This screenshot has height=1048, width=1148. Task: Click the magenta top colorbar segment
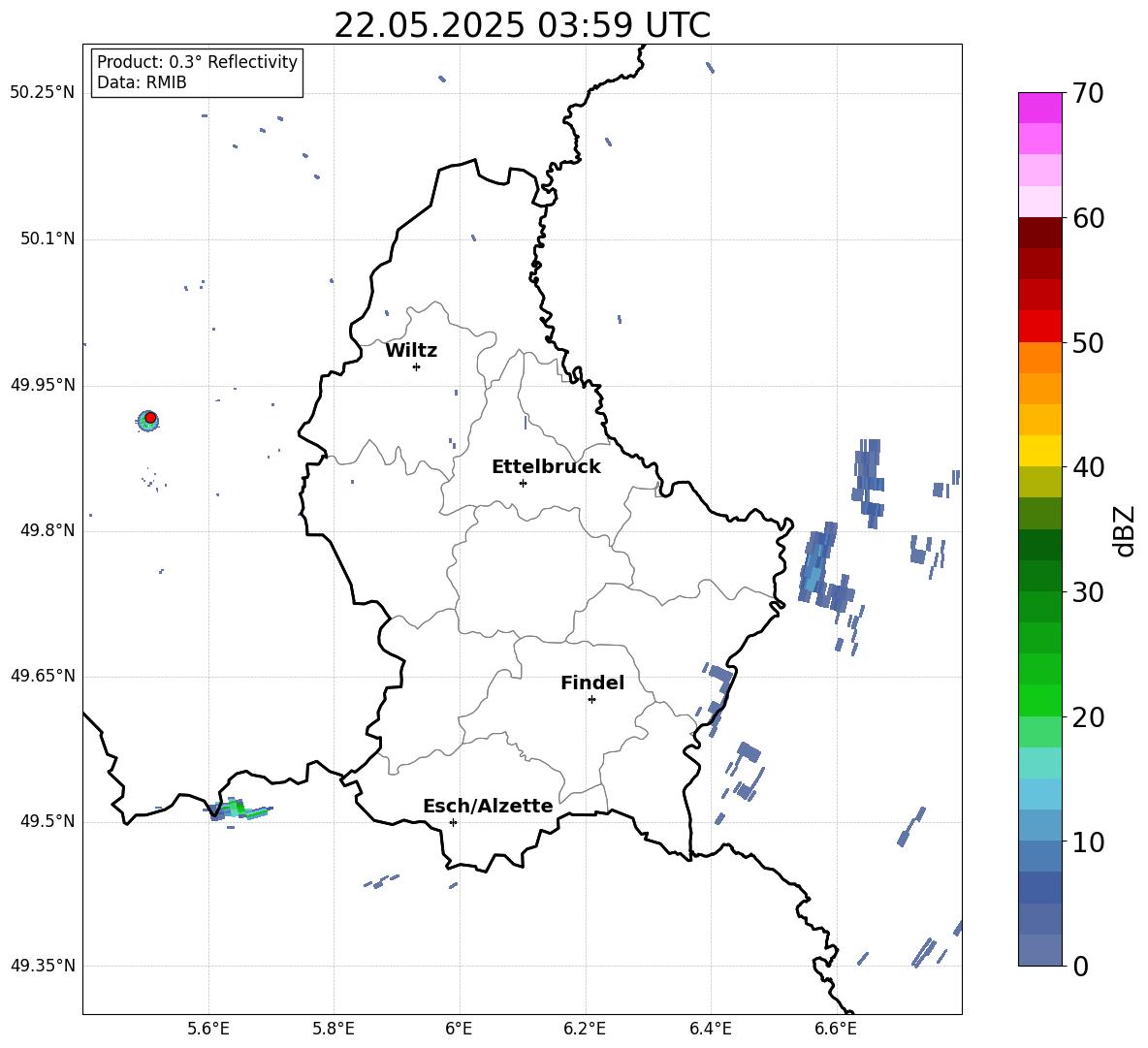pos(1039,108)
